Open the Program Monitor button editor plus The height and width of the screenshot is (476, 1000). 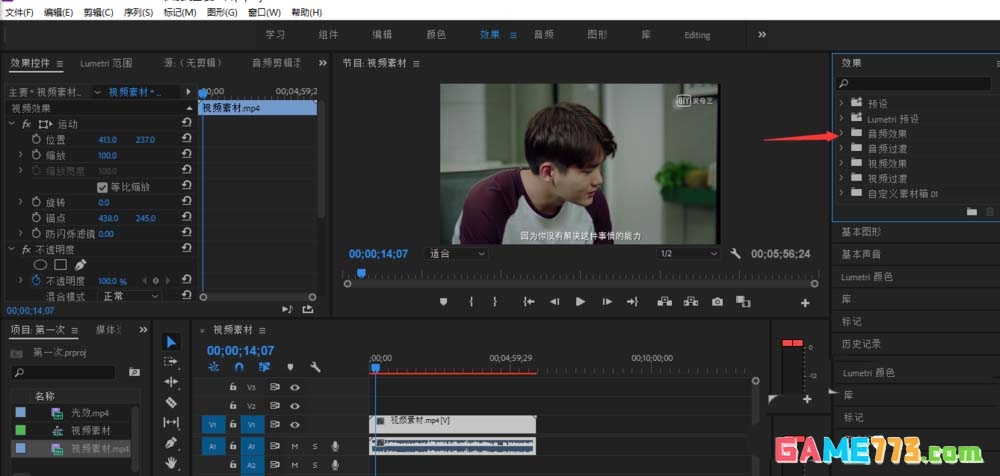[x=805, y=303]
